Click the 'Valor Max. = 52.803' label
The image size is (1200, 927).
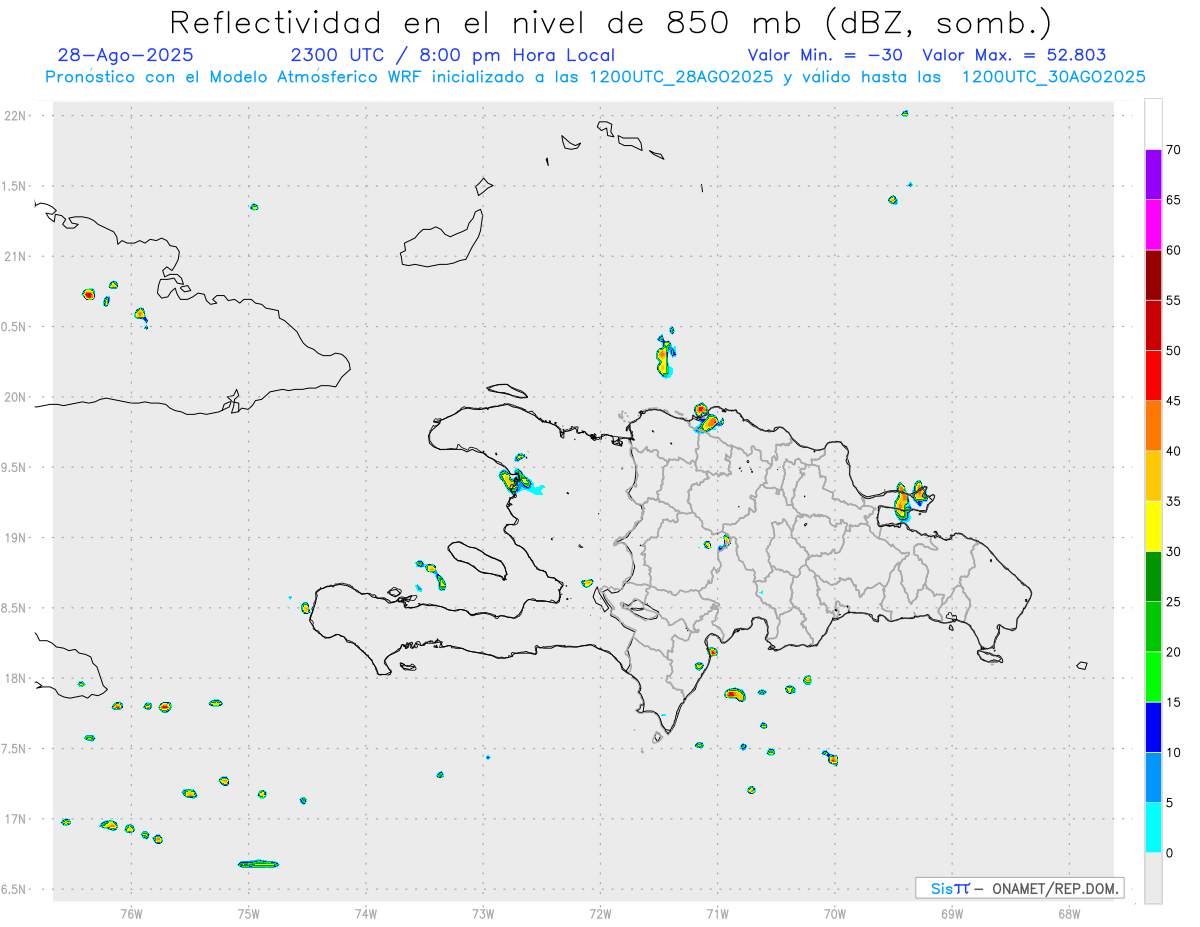[x=1014, y=55]
